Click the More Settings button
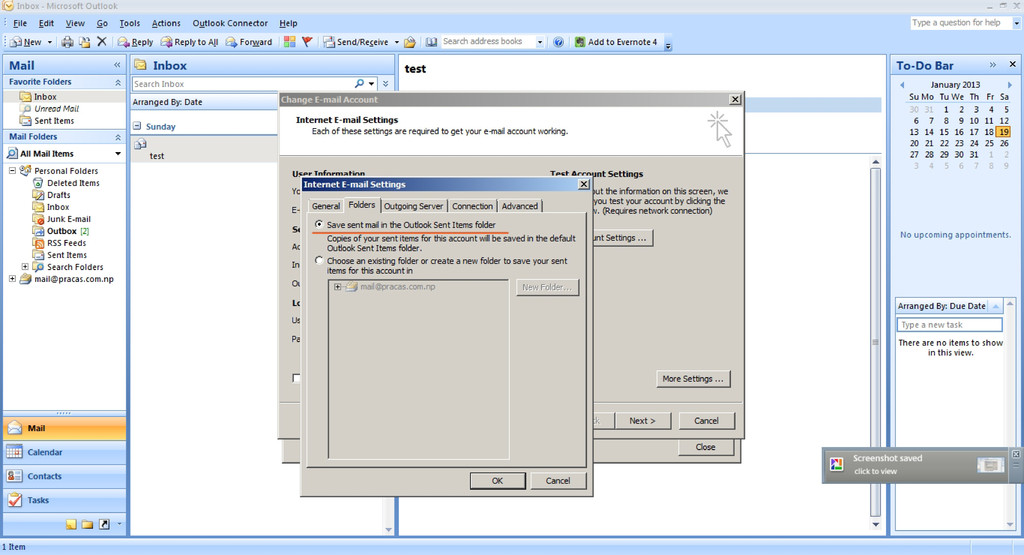1024x555 pixels. point(693,379)
